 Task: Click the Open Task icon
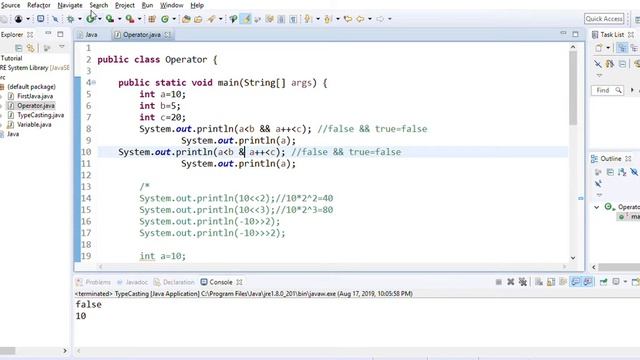coord(198,19)
